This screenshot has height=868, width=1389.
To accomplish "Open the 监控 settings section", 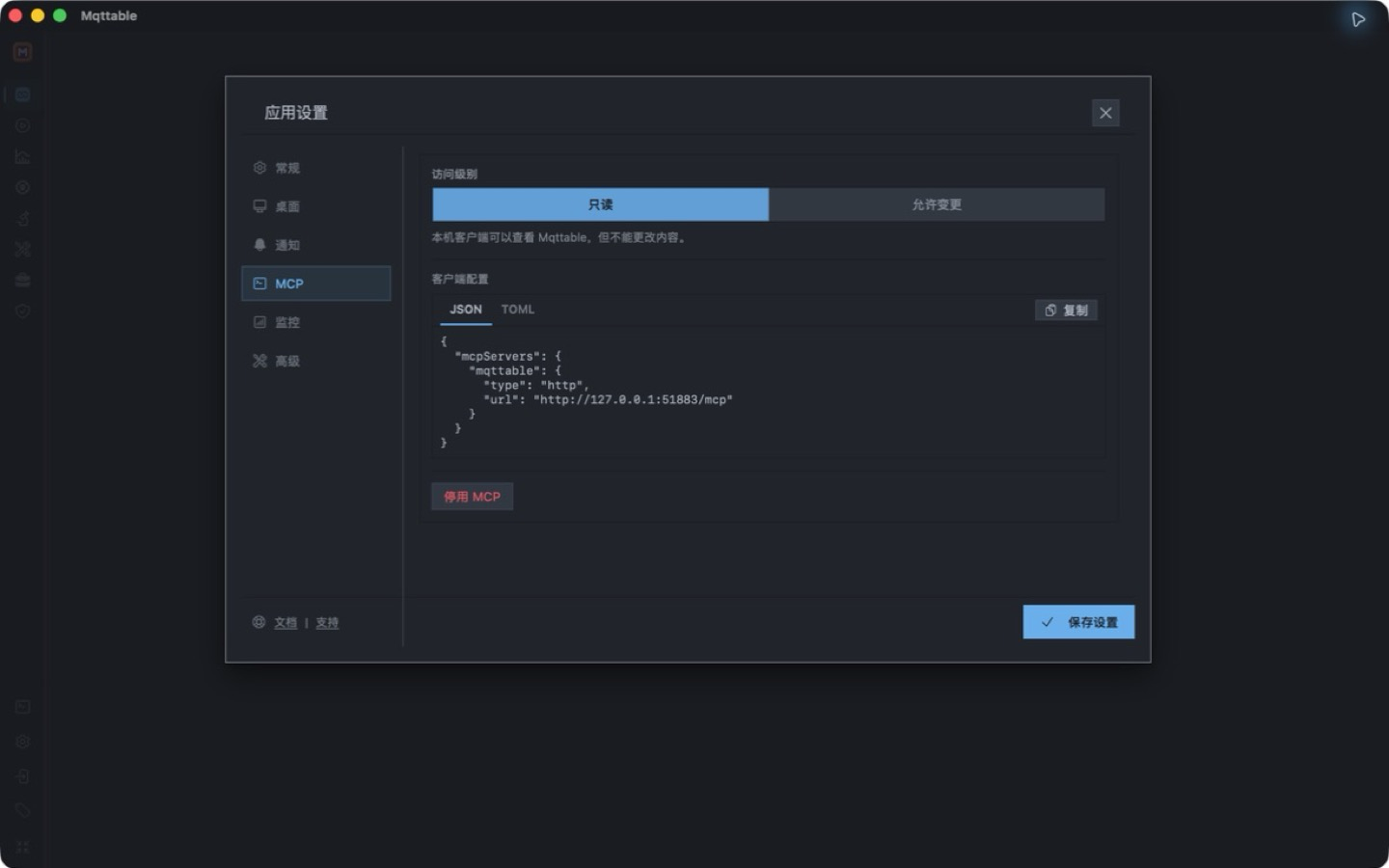I will pos(315,322).
